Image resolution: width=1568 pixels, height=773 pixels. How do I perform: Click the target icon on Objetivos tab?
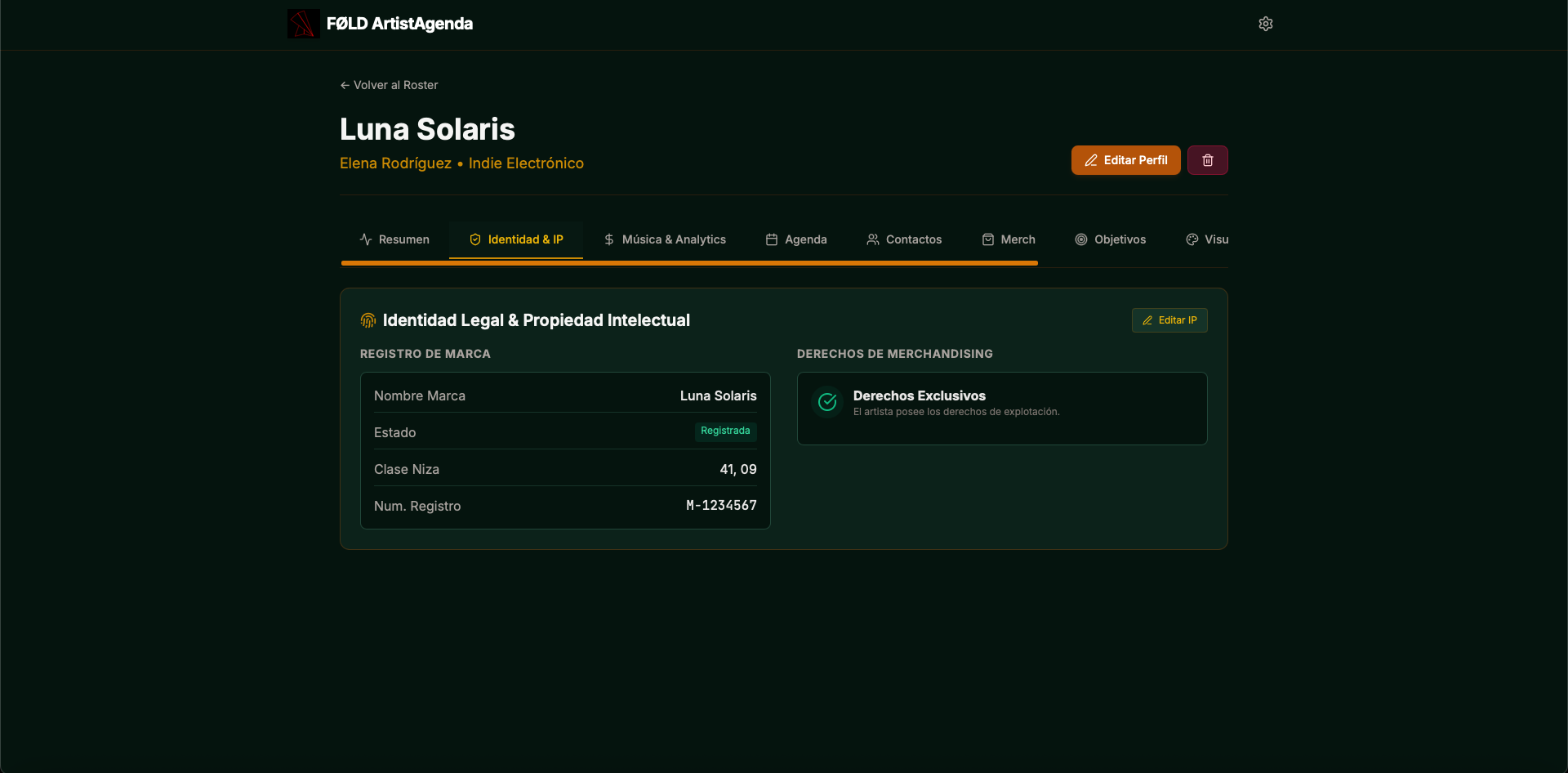(x=1081, y=239)
